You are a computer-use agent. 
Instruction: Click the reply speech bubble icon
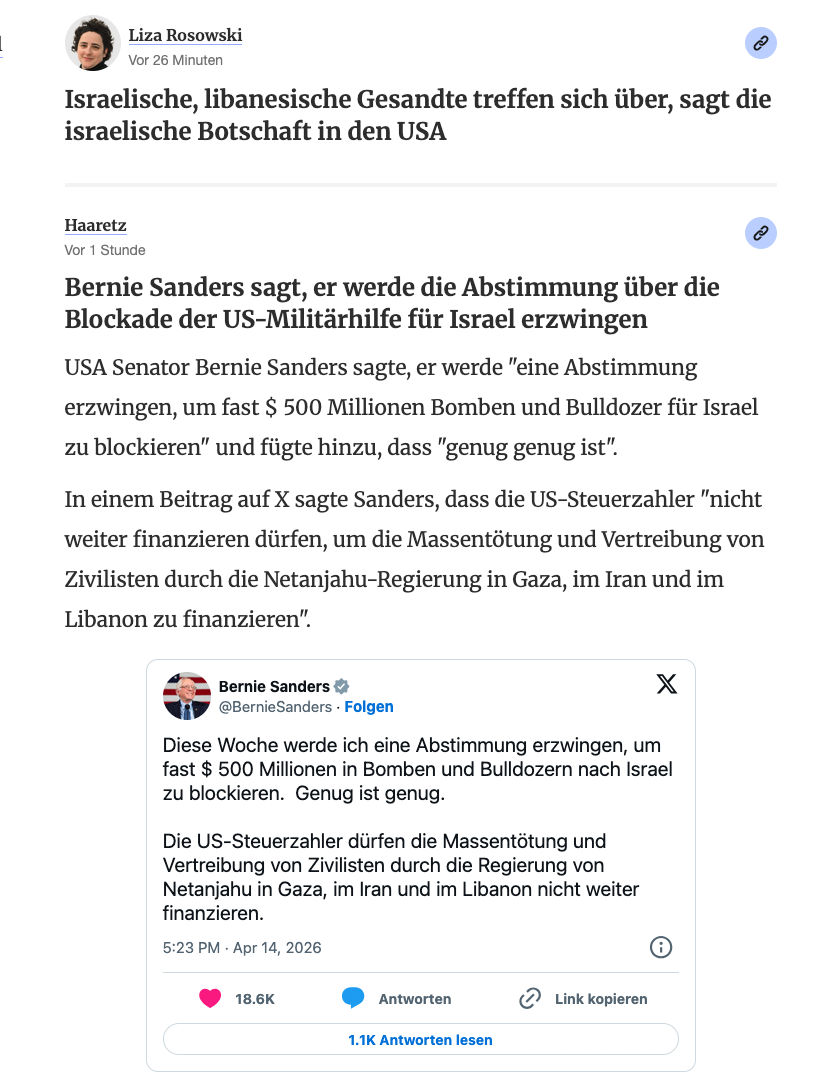pos(352,998)
